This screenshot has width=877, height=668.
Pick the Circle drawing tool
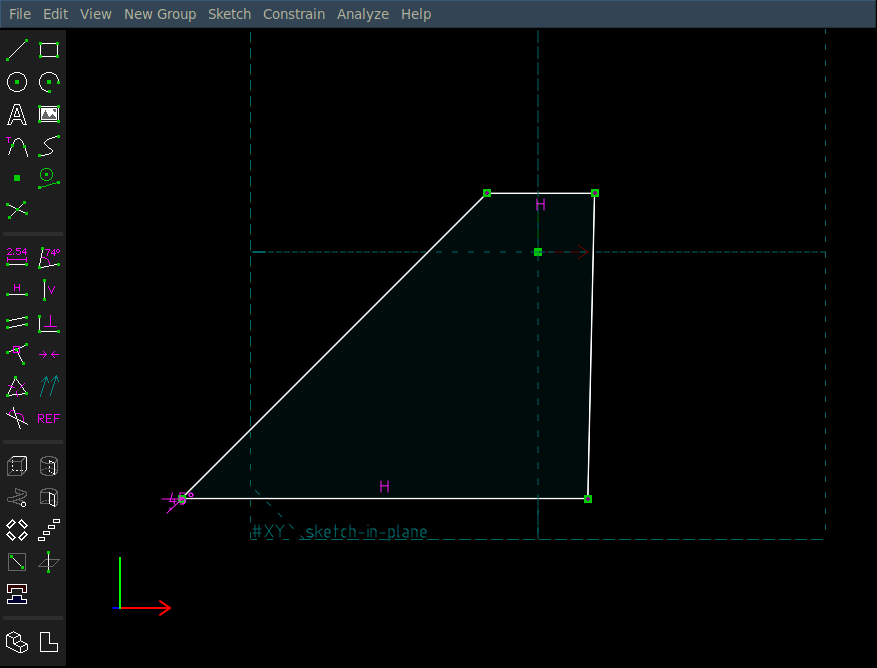tap(17, 82)
